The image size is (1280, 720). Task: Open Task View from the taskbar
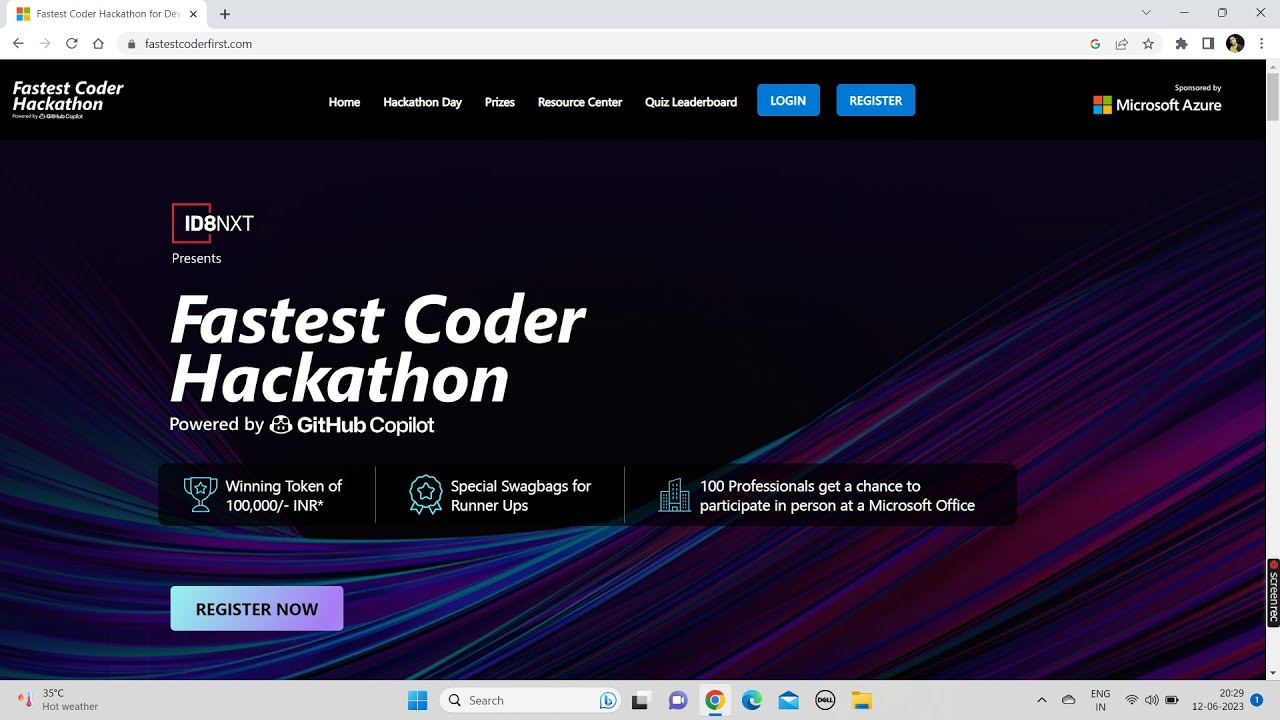641,700
